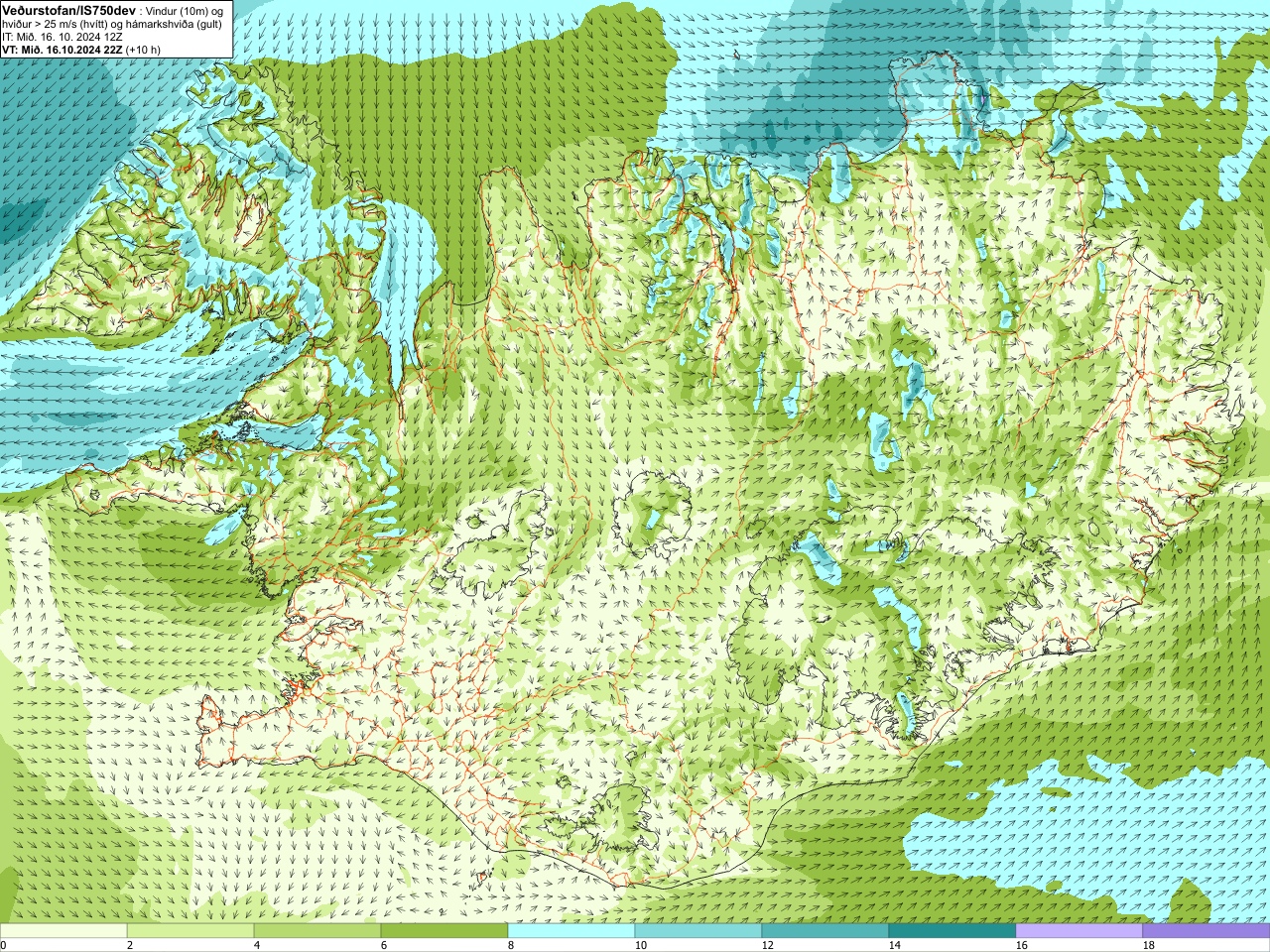Viewport: 1270px width, 952px height.
Task: Click the "(+10 h)" forecast offset text
Action: tap(144, 50)
